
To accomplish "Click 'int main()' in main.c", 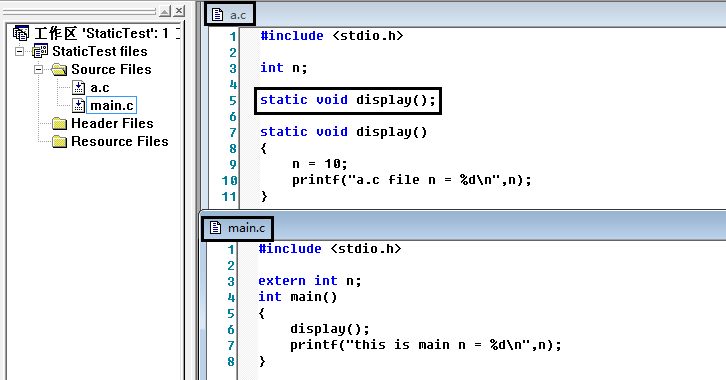I will (x=298, y=297).
